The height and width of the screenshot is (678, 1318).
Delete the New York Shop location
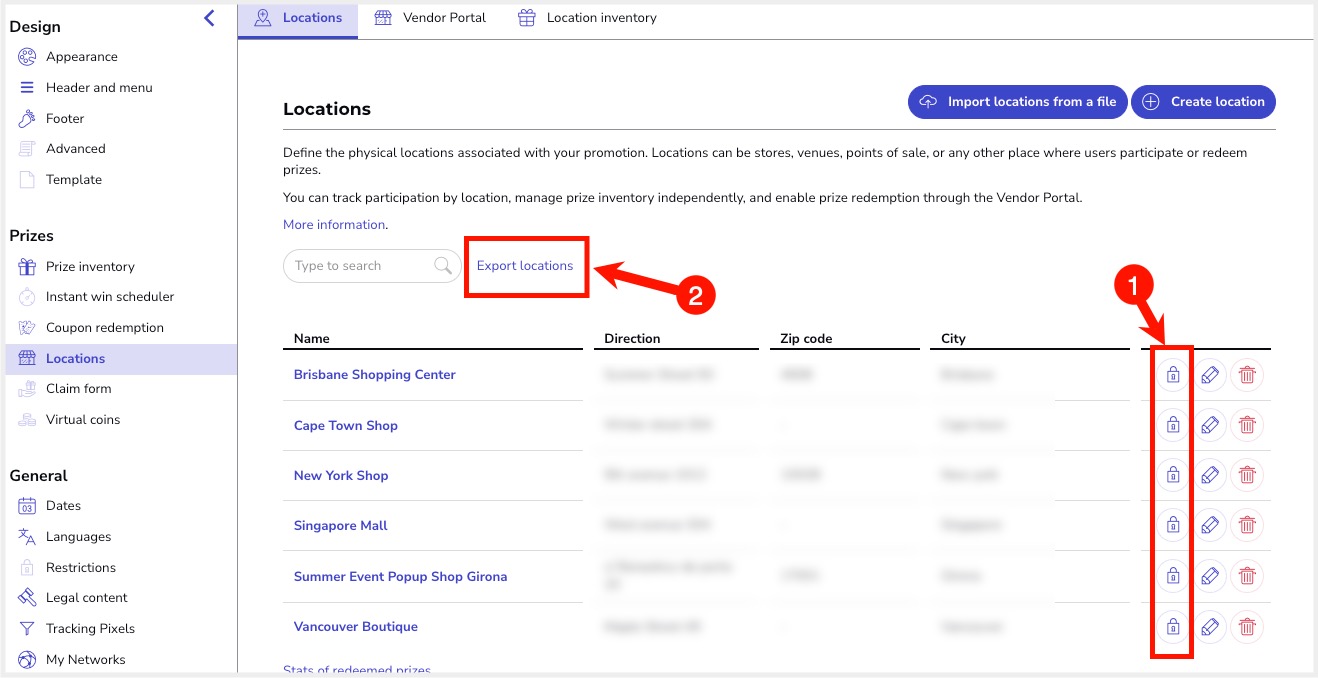[x=1247, y=475]
